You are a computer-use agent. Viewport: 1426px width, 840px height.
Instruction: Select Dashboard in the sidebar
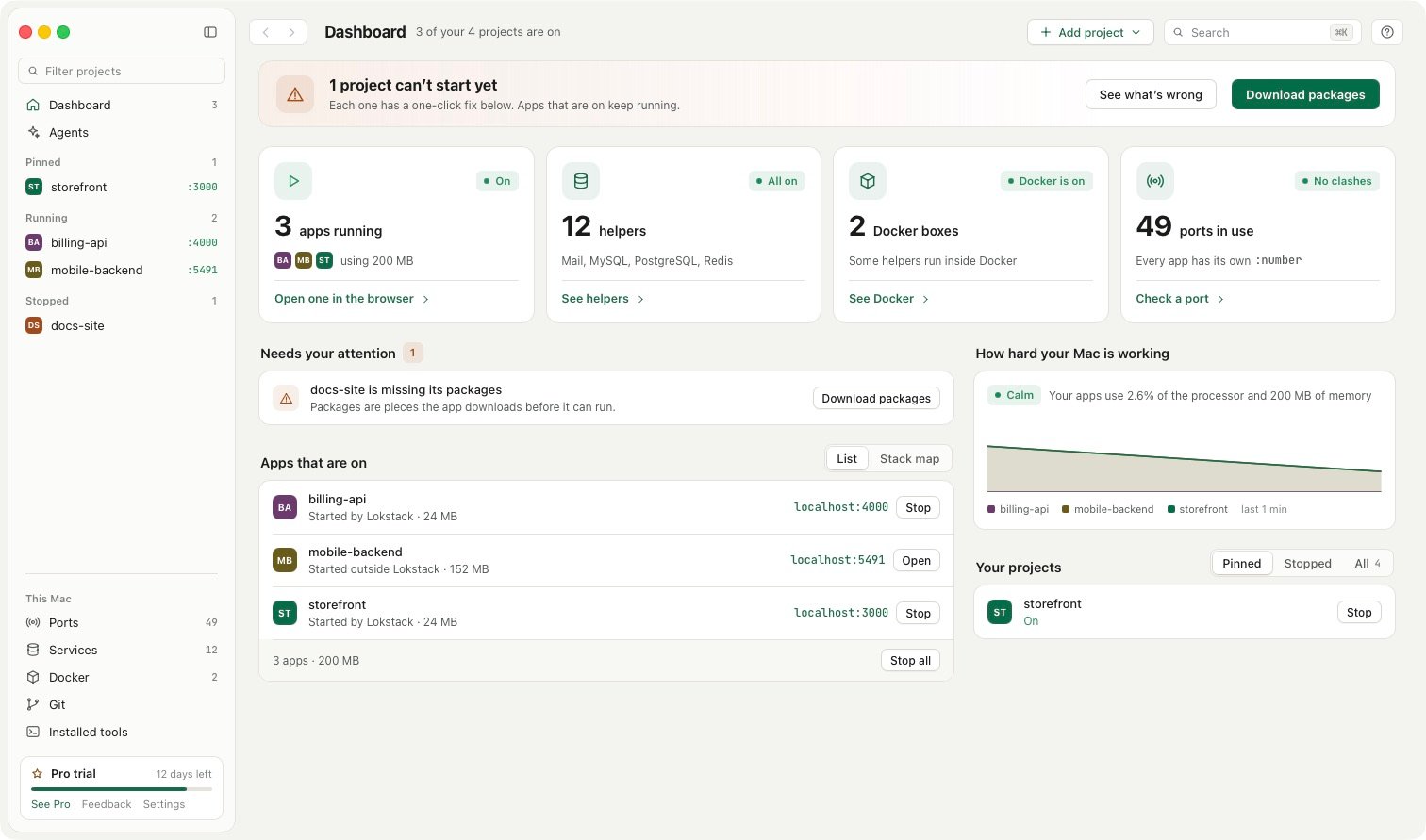122,105
